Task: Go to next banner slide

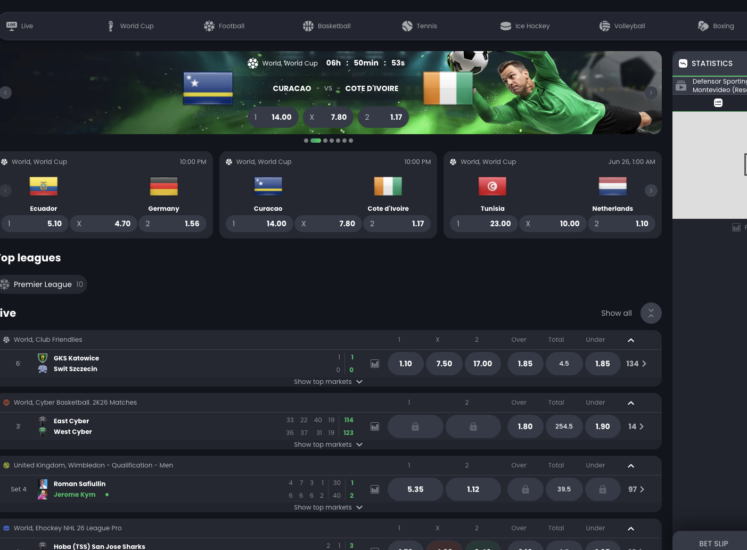Action: (x=651, y=92)
